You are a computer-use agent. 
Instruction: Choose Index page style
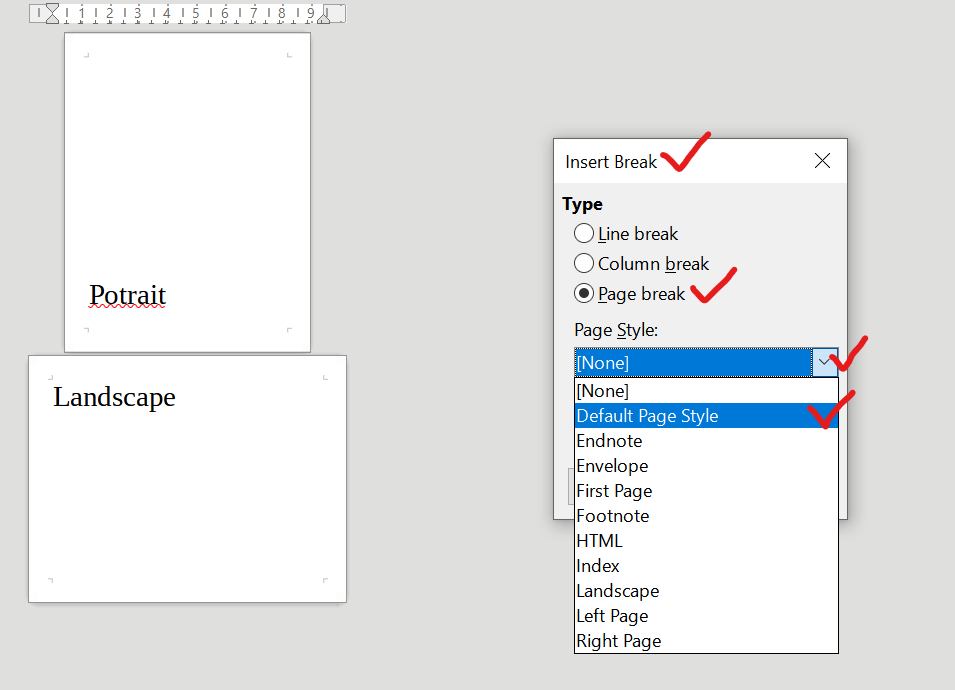(707, 566)
